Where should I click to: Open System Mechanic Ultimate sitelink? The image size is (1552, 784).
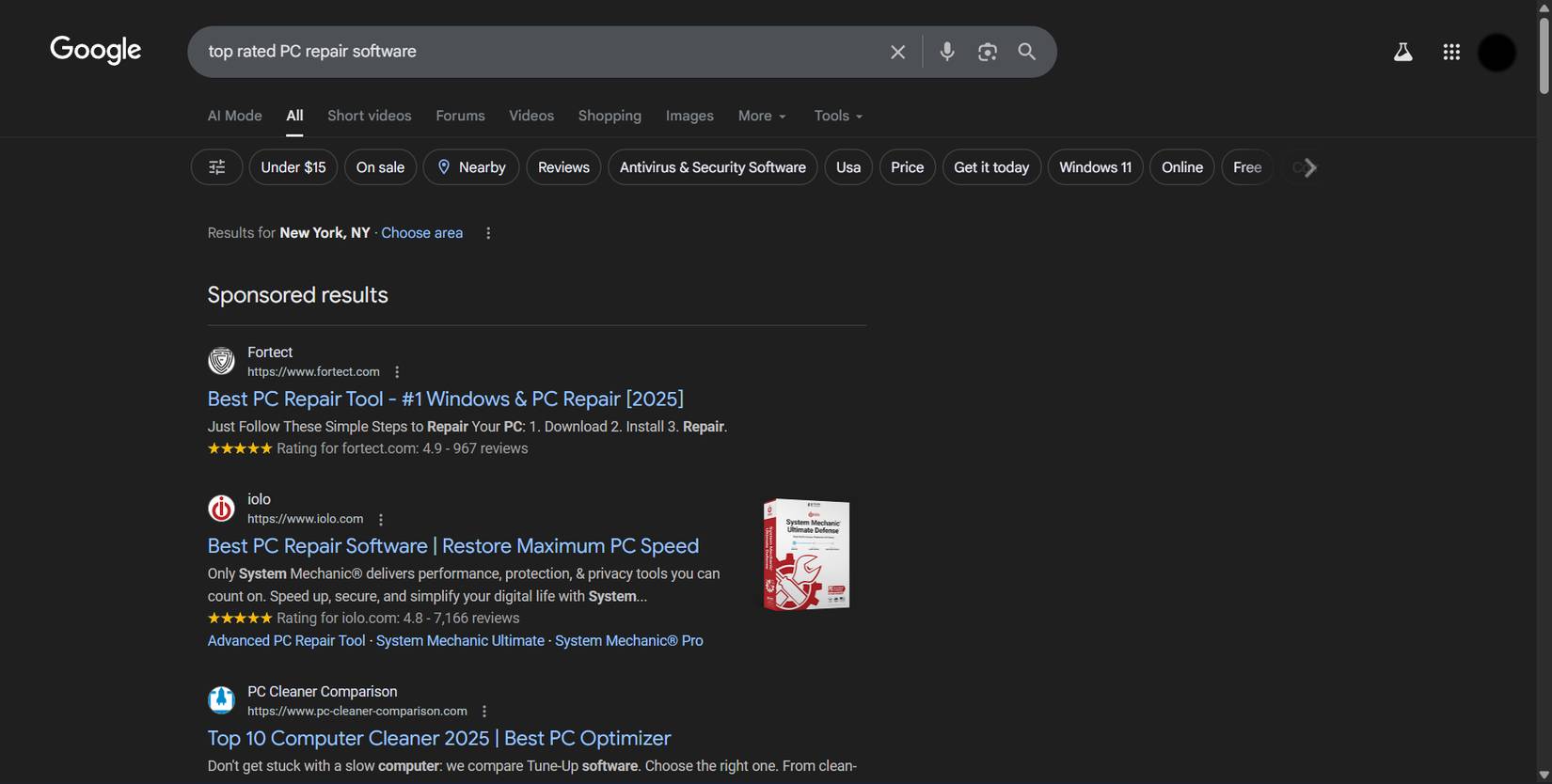(x=460, y=641)
